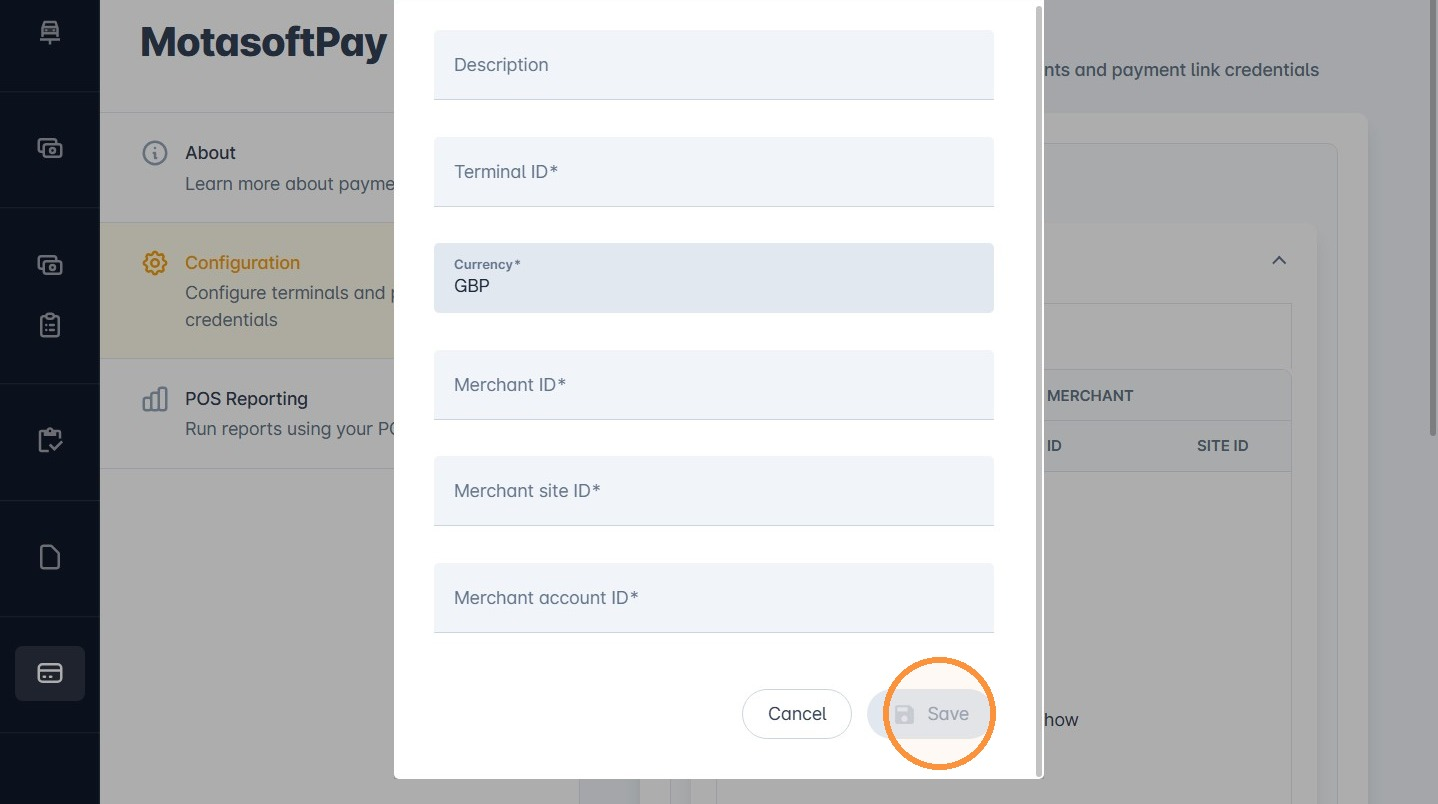Open the clipboard list sidebar icon
1438x804 pixels.
pyautogui.click(x=49, y=325)
